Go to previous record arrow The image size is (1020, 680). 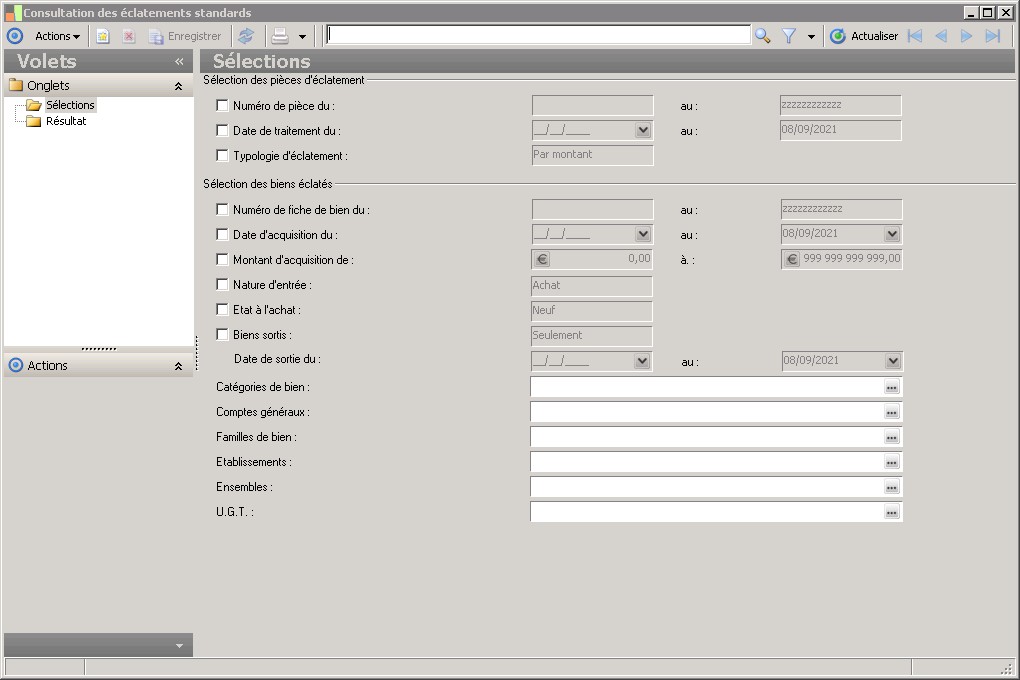(941, 36)
